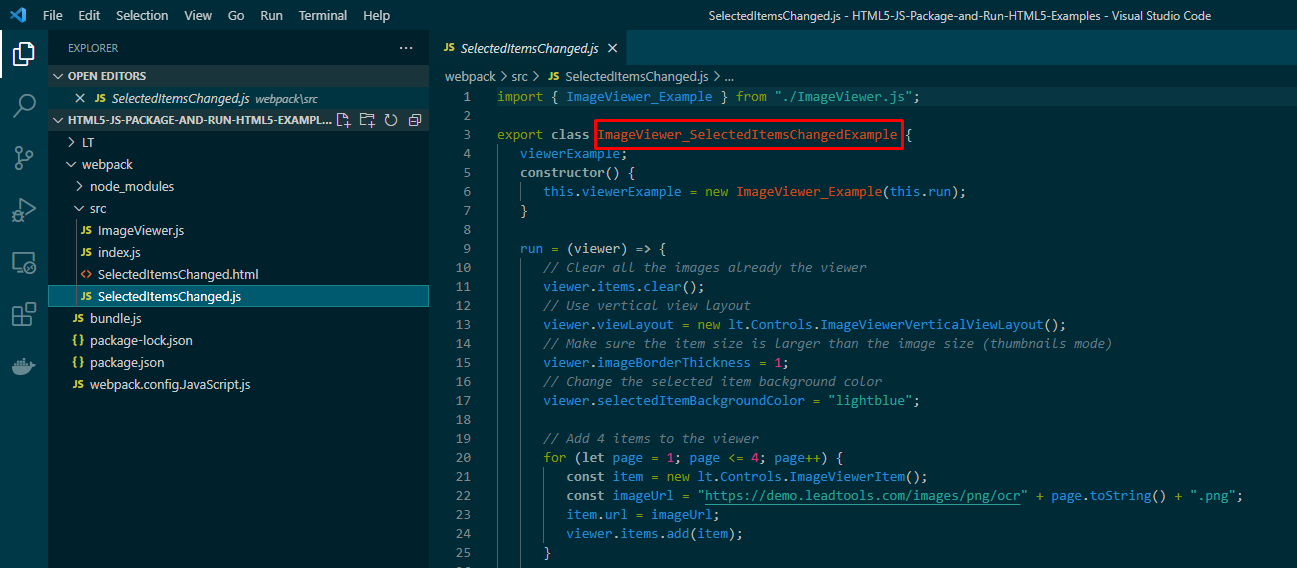Image resolution: width=1297 pixels, height=568 pixels.
Task: Click the breadcrumb ellipsis segment
Action: pos(728,76)
